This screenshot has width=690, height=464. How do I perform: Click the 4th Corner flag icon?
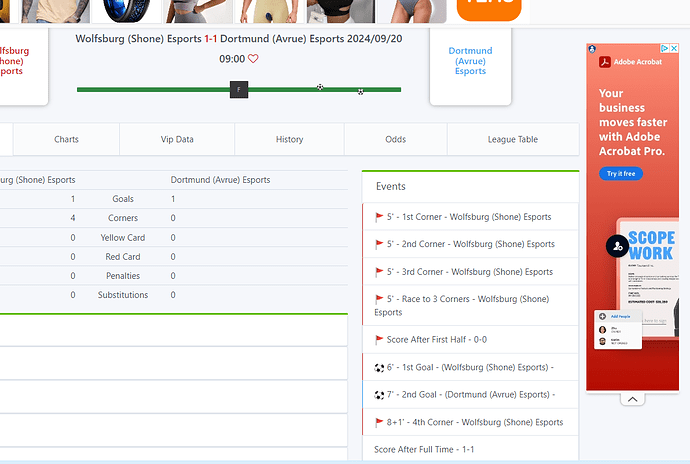coord(379,422)
